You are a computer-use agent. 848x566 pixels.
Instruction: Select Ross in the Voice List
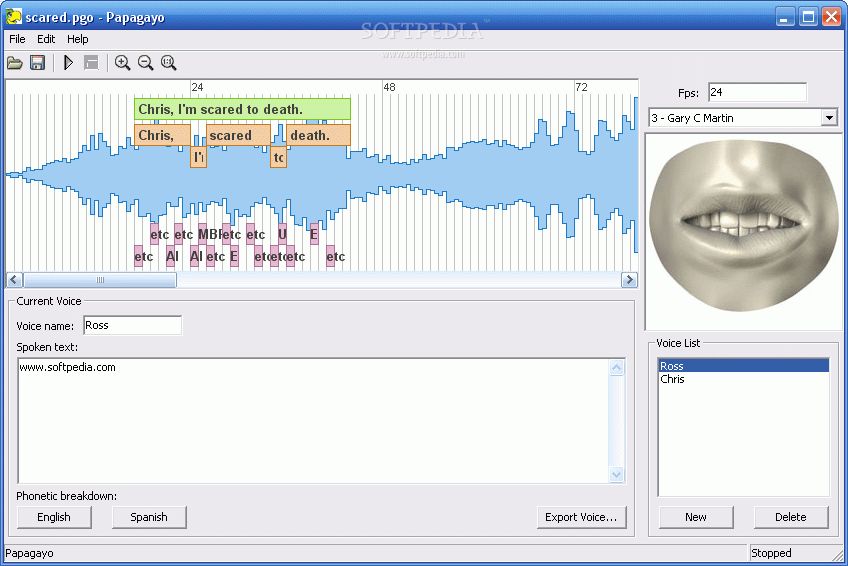743,366
